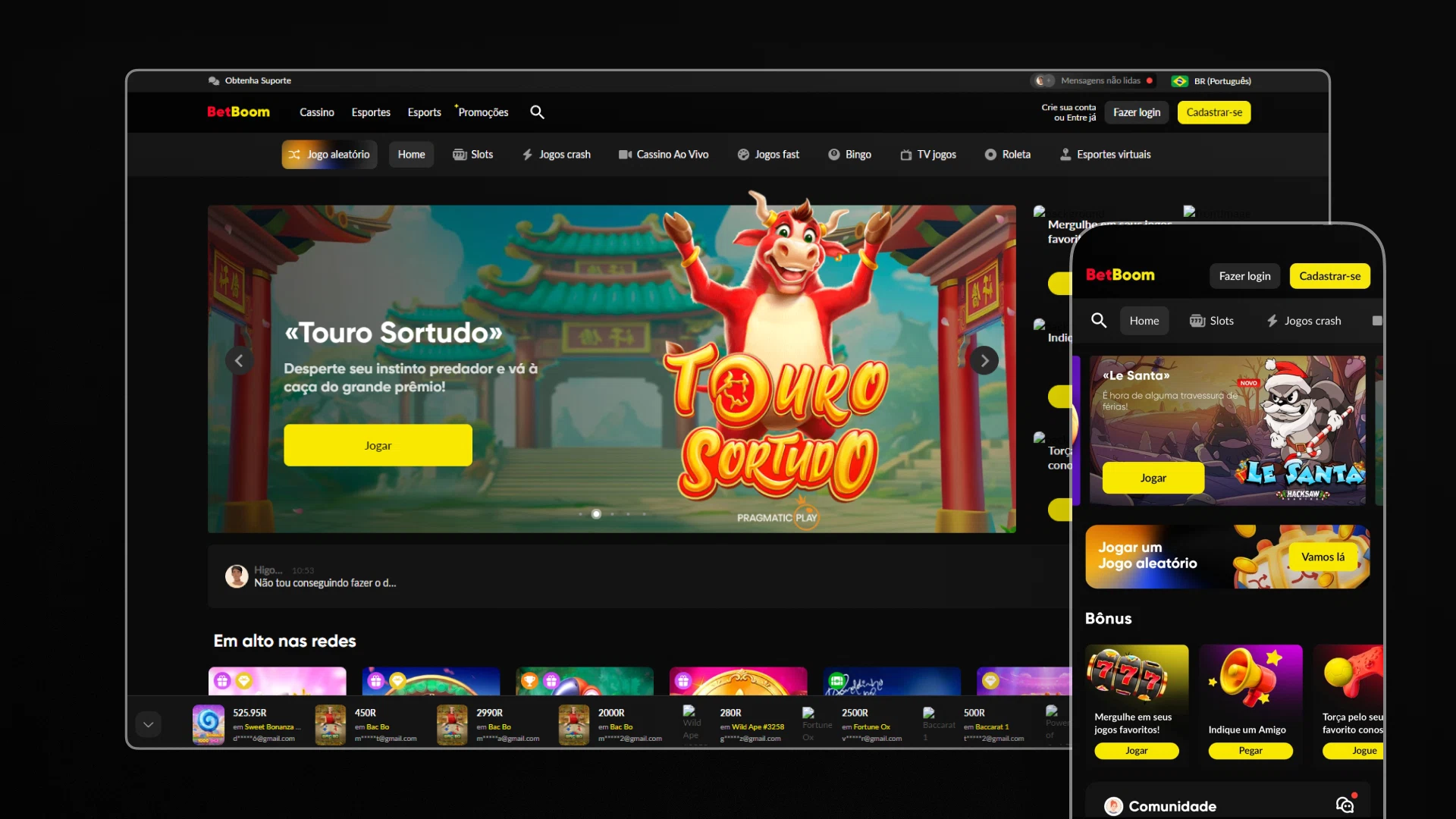Open the mobile search magnifier icon
This screenshot has height=819, width=1456.
point(1099,320)
